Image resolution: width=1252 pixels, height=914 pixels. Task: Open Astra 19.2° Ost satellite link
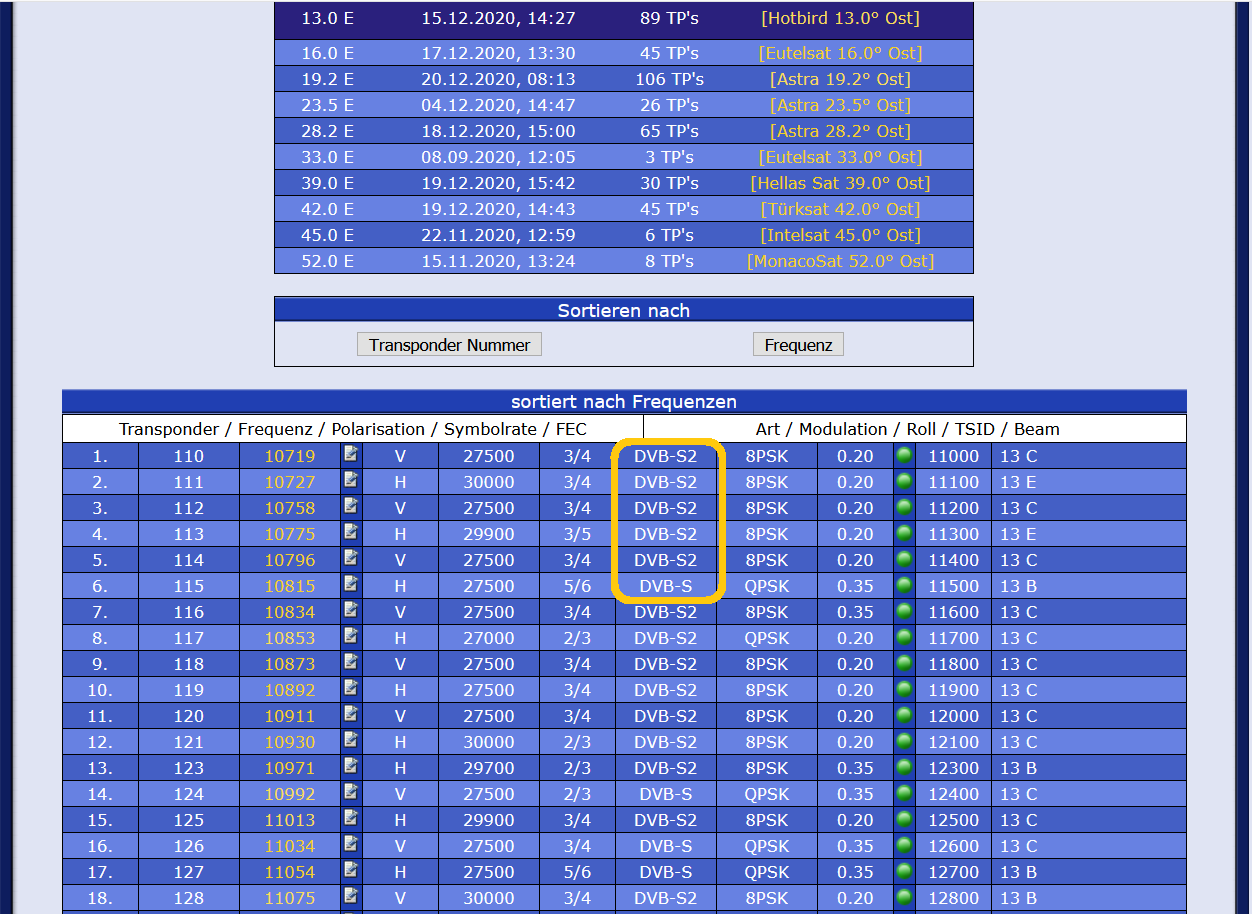(x=840, y=79)
